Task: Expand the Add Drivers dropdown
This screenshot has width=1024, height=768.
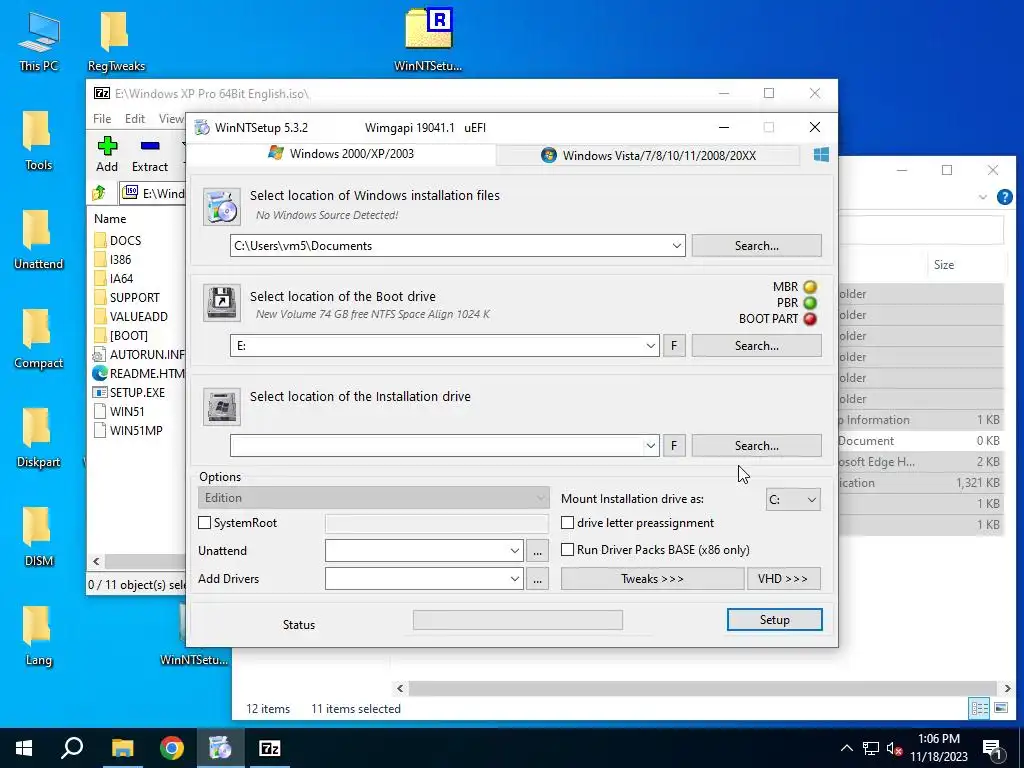Action: (515, 579)
